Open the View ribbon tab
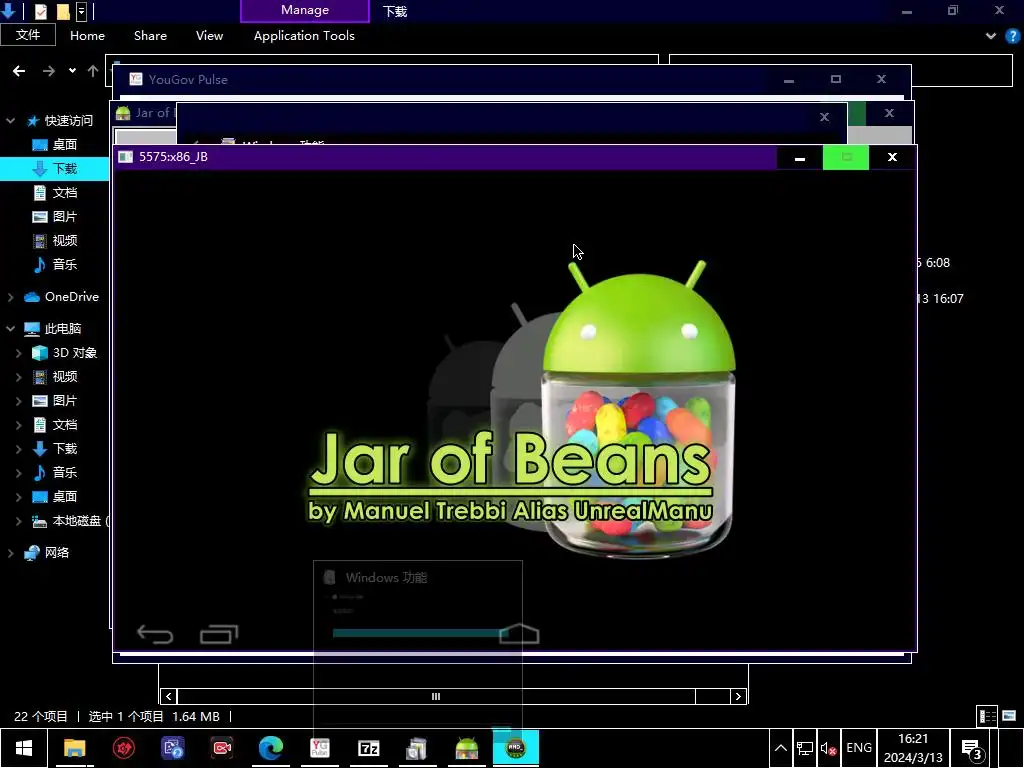Viewport: 1024px width, 768px height. coord(210,36)
